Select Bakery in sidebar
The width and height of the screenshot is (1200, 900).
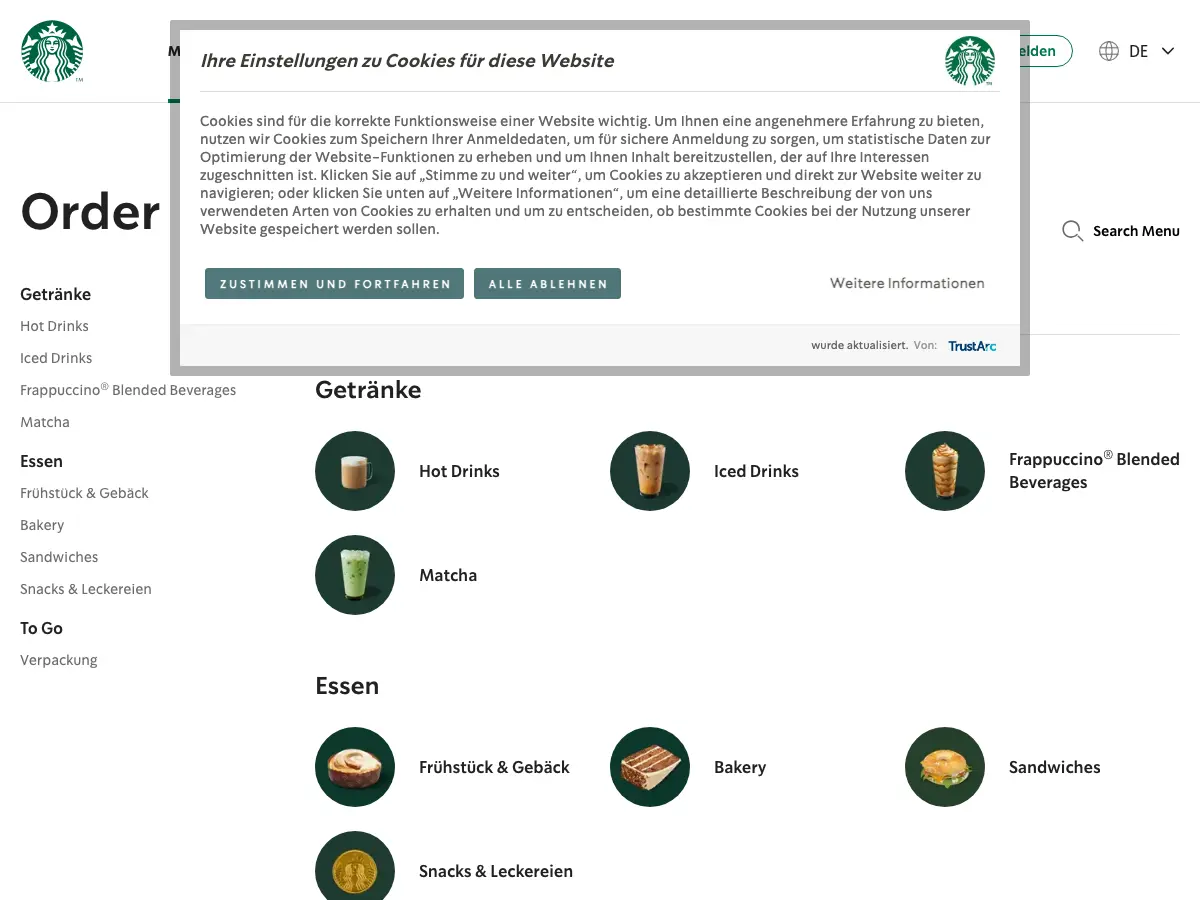[x=42, y=525]
